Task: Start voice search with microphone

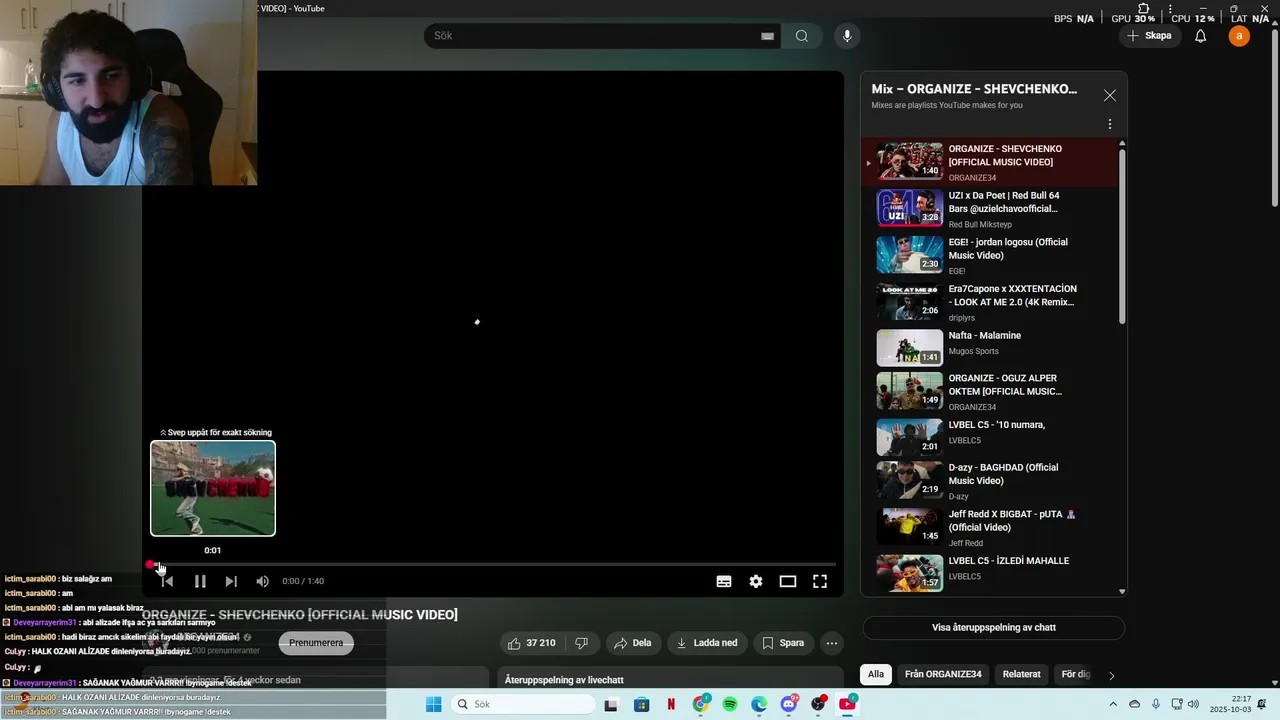Action: 847,36
